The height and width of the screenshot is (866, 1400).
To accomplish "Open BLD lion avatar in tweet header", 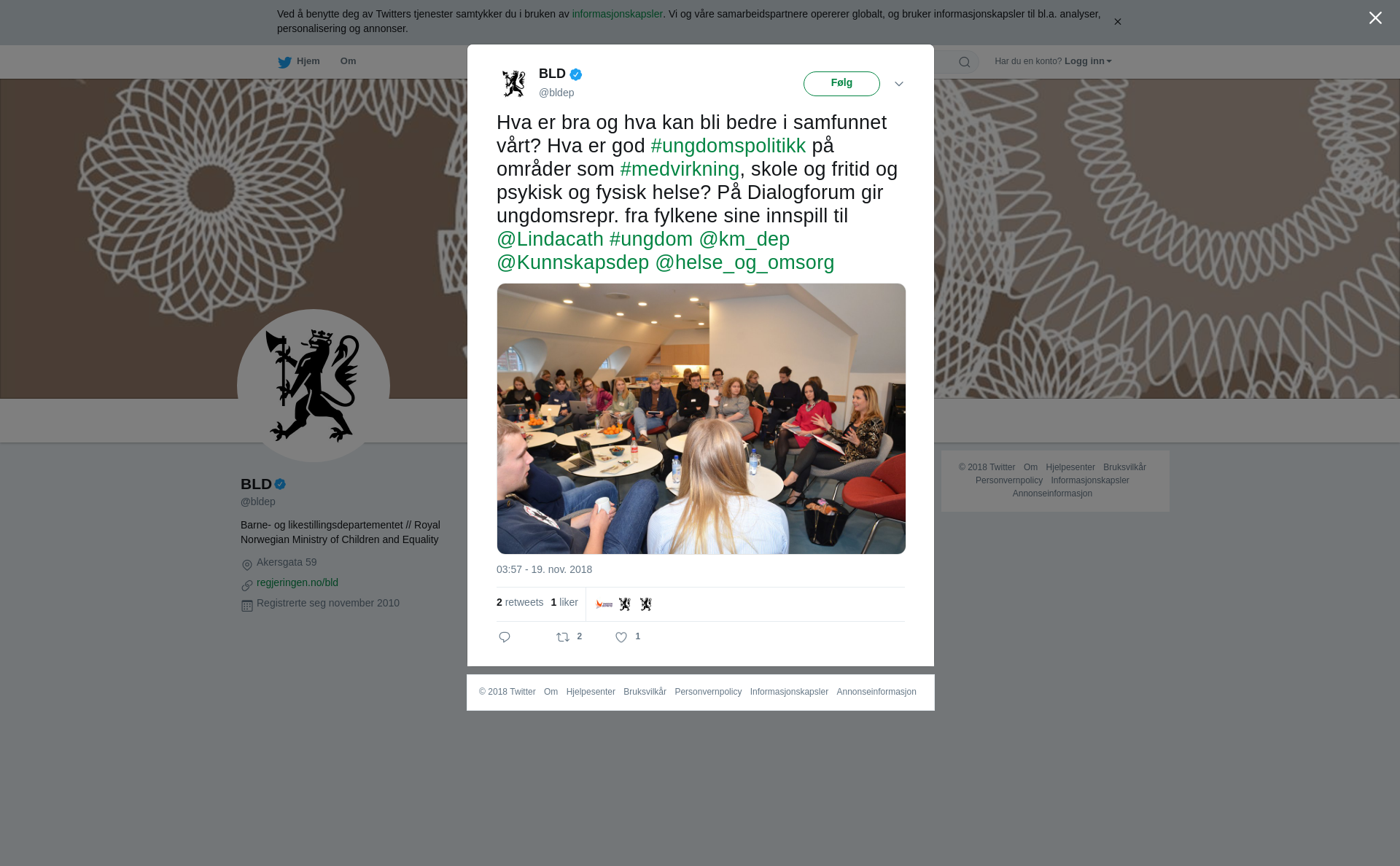I will 514,83.
